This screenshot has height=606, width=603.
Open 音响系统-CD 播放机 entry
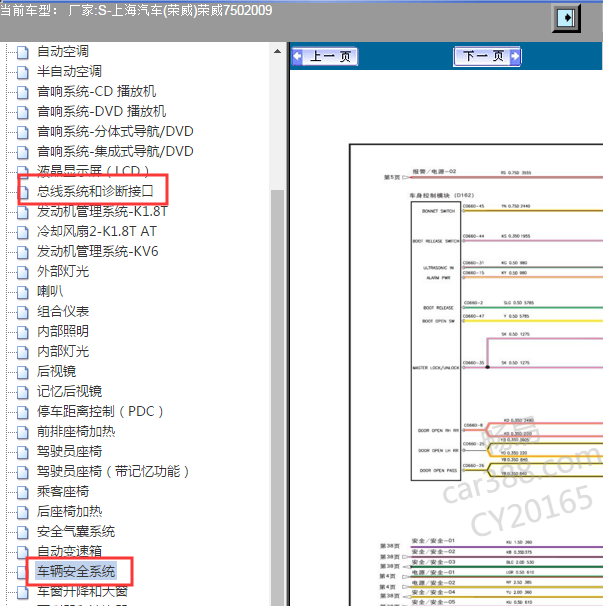97,92
